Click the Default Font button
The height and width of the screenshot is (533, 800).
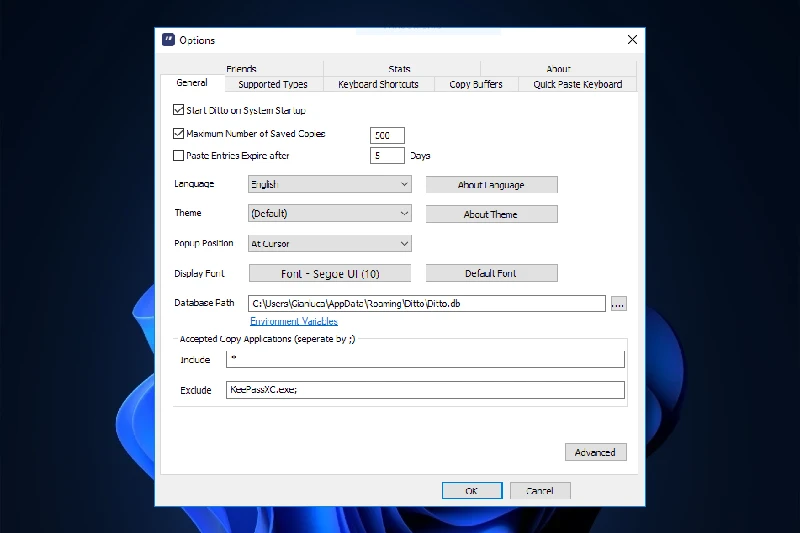click(491, 273)
